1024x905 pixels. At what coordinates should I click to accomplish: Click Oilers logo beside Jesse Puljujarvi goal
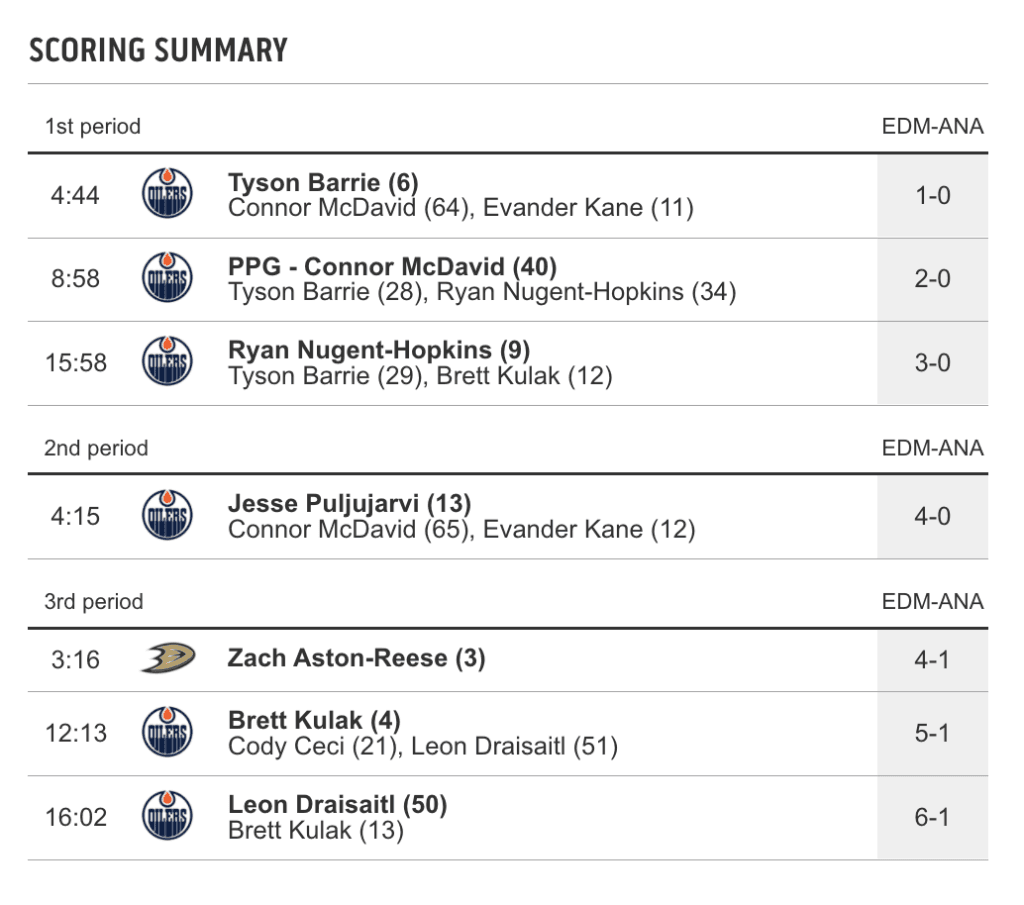pyautogui.click(x=167, y=516)
